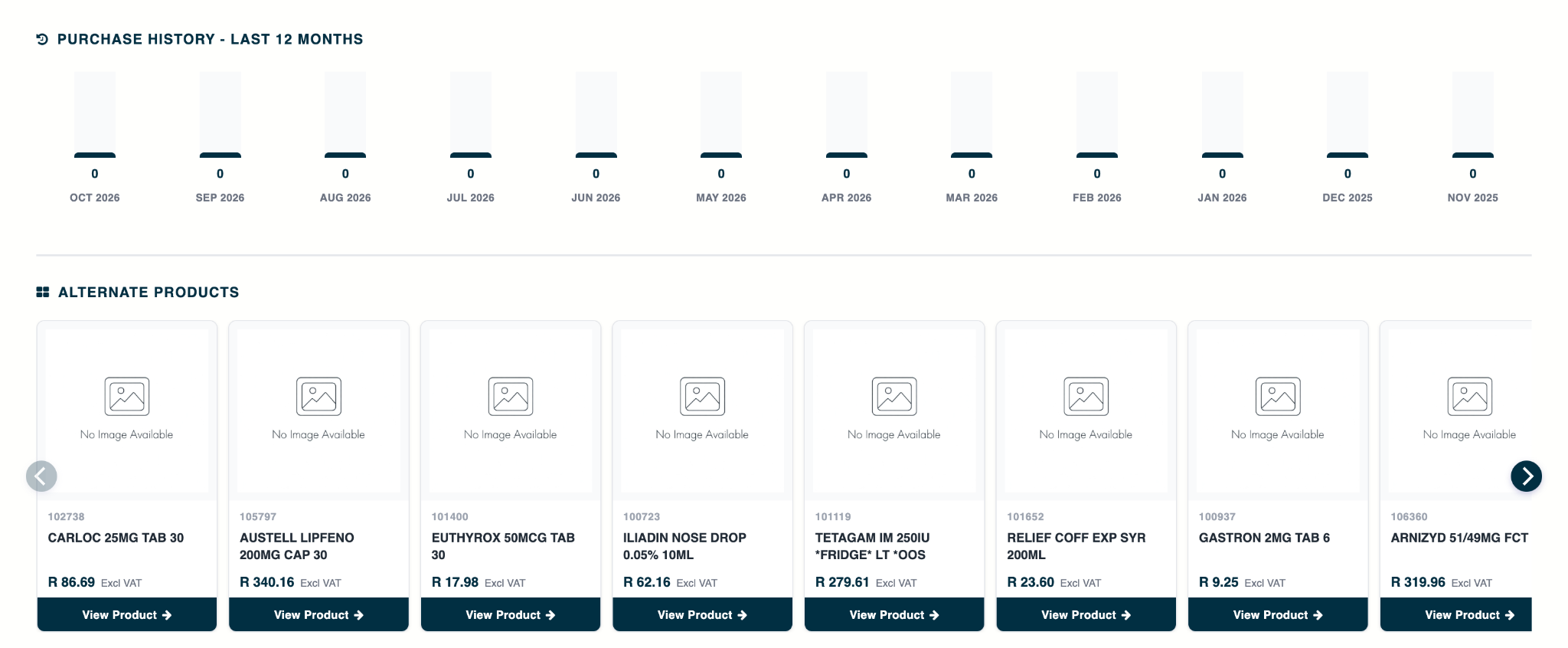
Task: Click the NOV 2025 purchase history bar
Action: tap(1473, 115)
